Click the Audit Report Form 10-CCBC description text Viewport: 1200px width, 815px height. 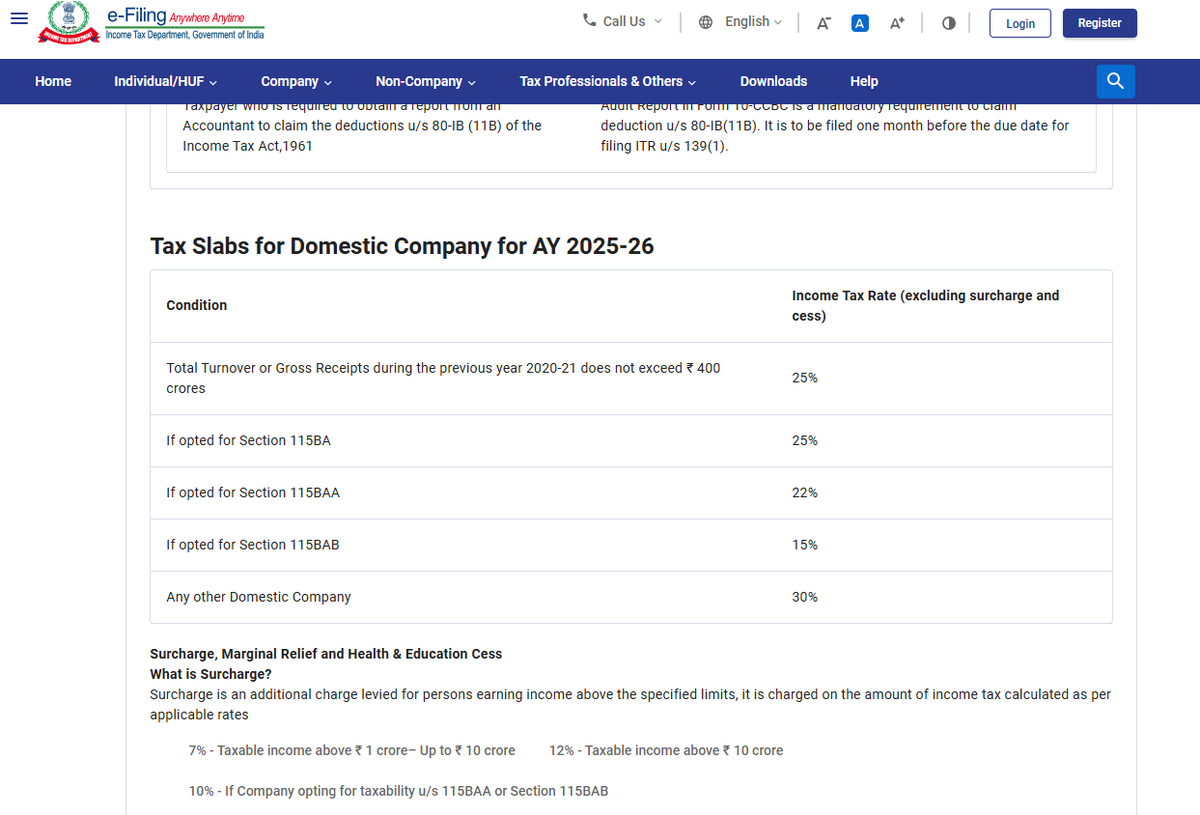(835, 126)
